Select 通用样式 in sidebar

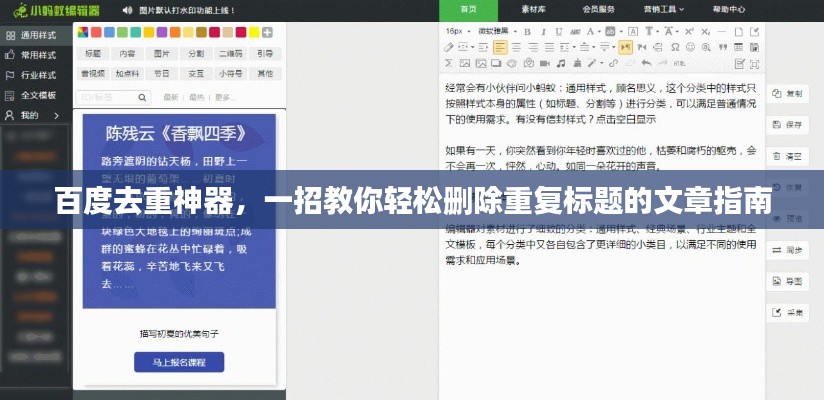point(36,35)
